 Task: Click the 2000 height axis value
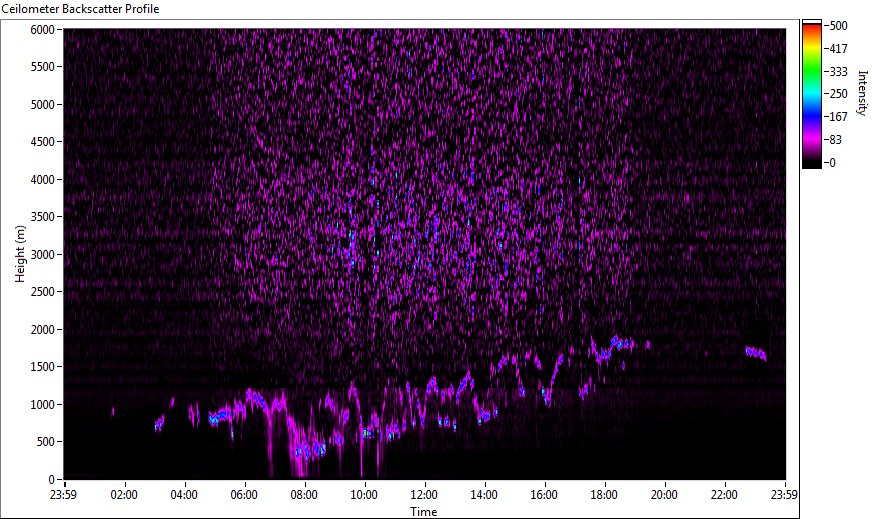point(42,330)
